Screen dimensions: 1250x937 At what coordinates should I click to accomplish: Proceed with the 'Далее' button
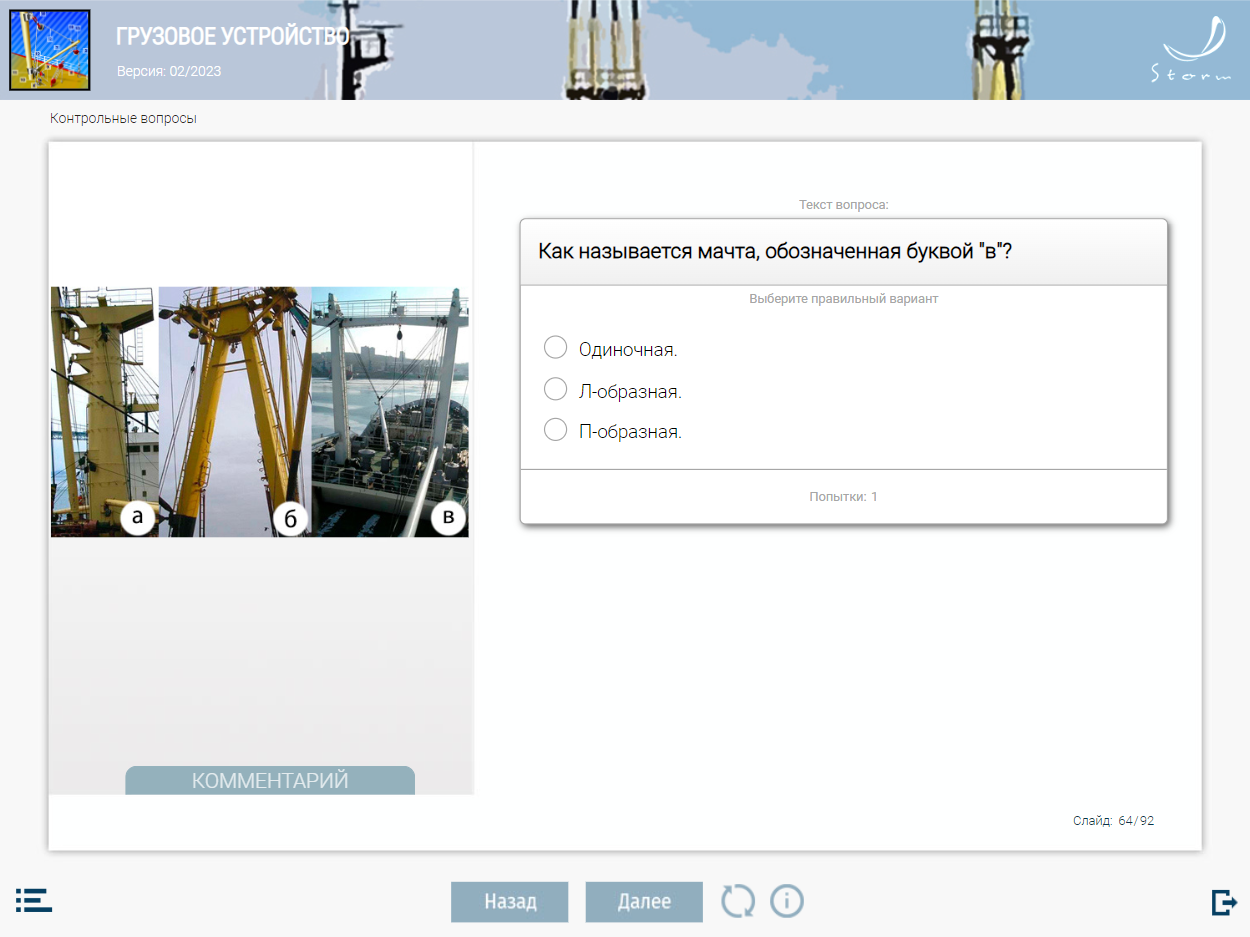coord(644,902)
